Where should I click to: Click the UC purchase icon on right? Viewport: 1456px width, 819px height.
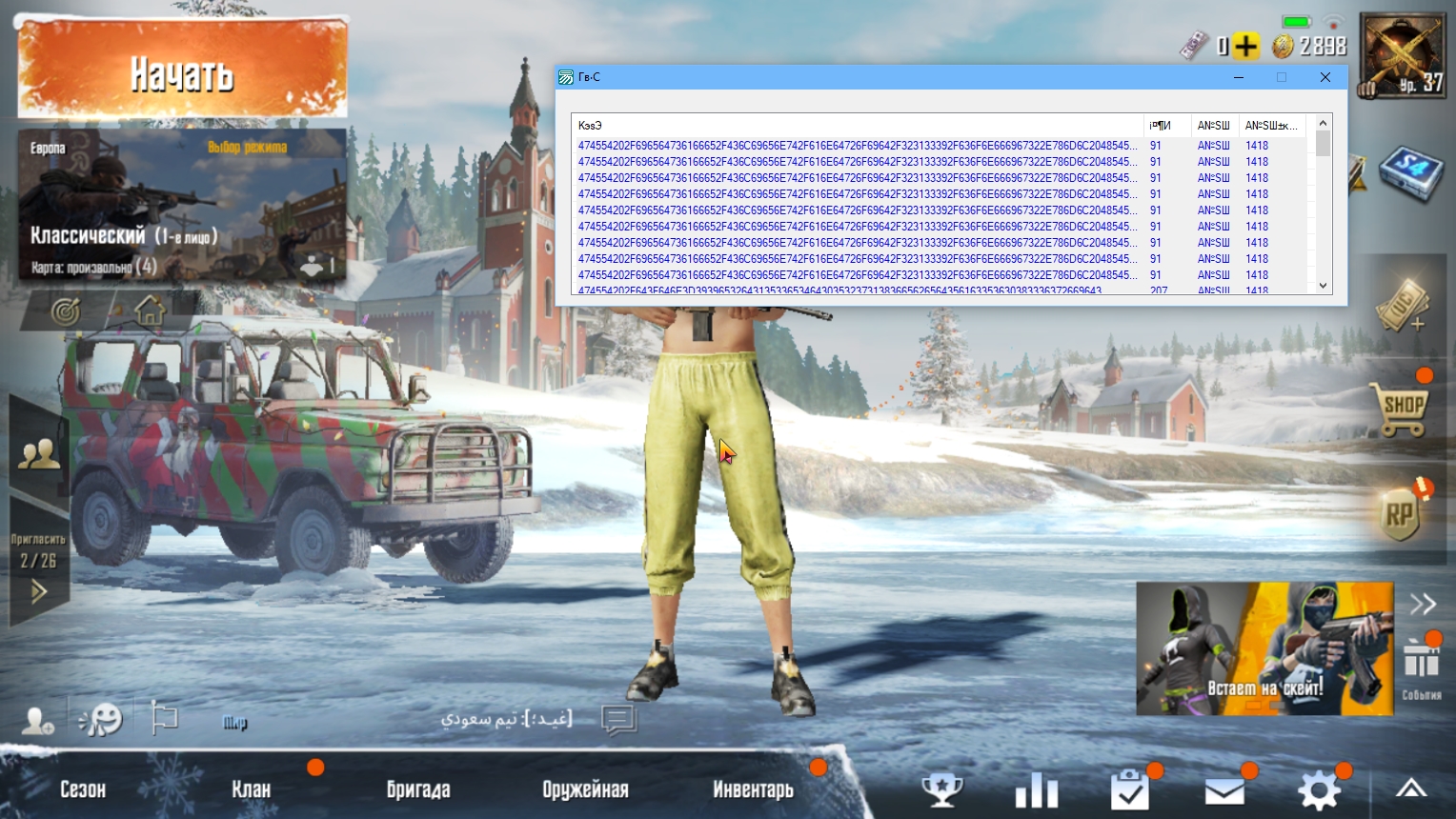click(1403, 306)
